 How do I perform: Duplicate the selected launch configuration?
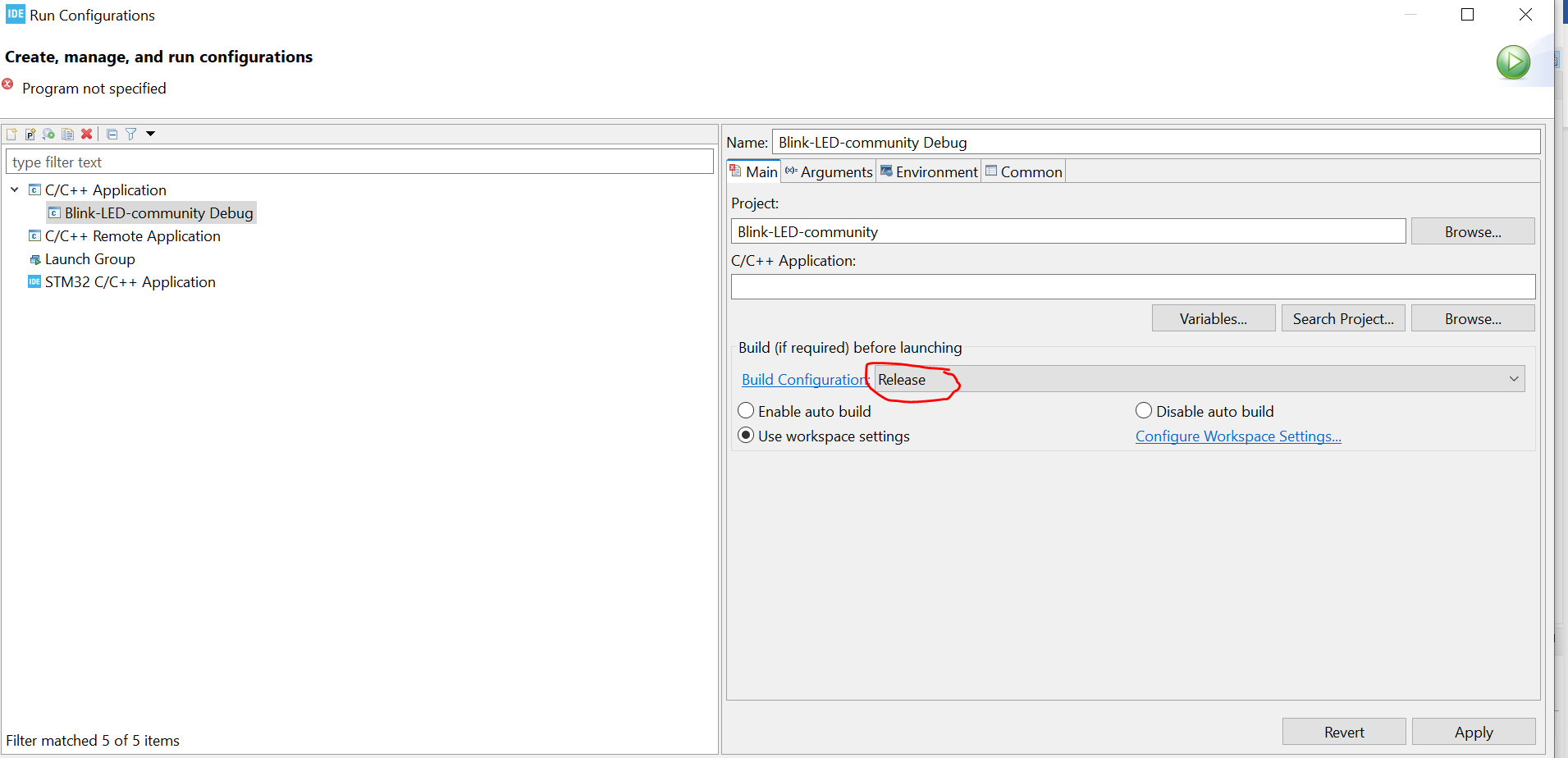pyautogui.click(x=67, y=134)
